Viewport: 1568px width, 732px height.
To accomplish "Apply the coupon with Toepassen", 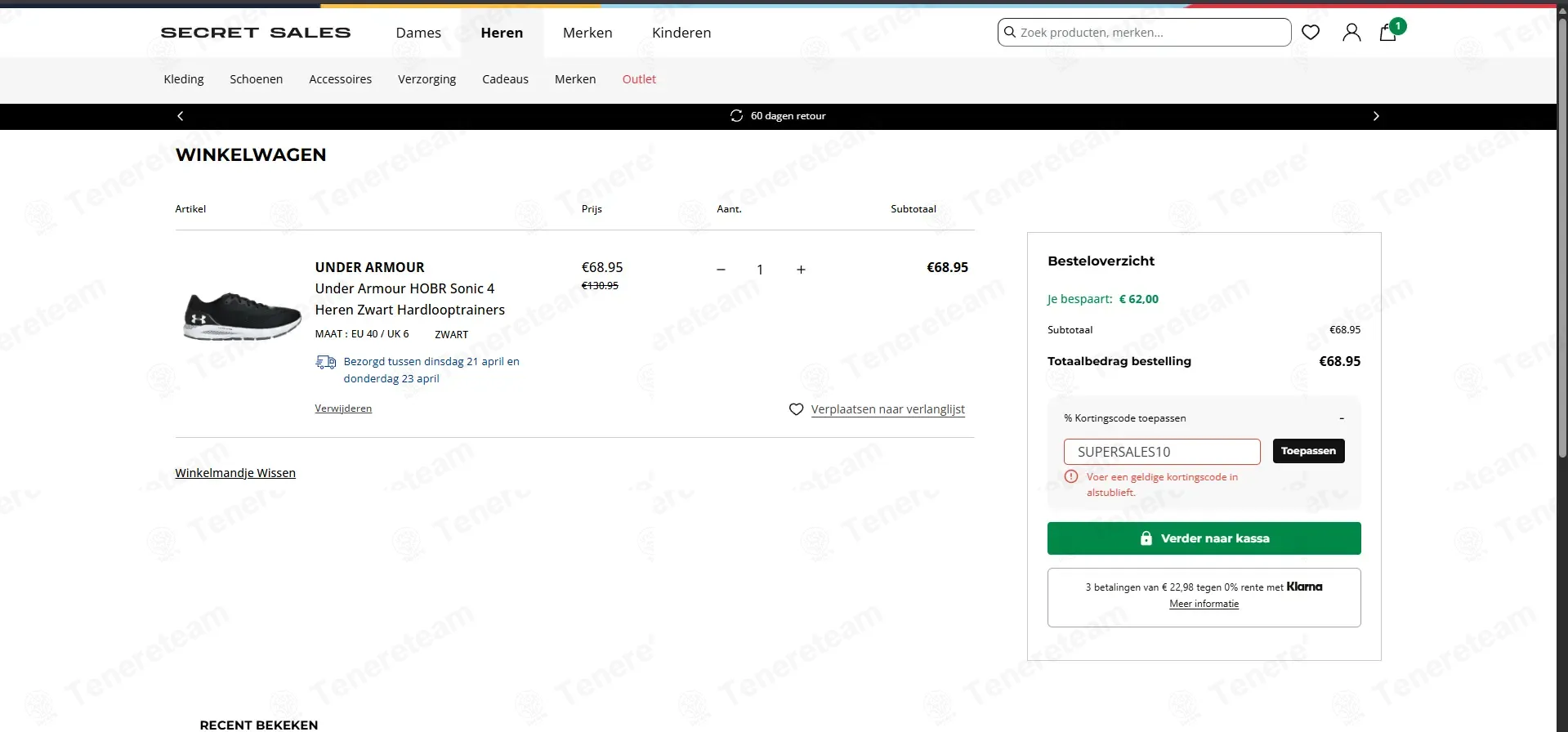I will click(x=1308, y=451).
